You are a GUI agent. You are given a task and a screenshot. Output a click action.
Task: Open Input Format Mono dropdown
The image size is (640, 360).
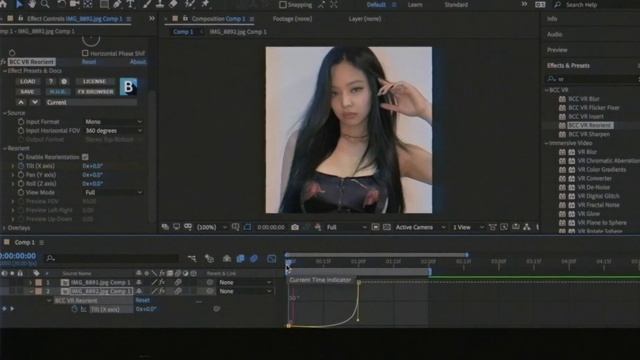pos(113,122)
